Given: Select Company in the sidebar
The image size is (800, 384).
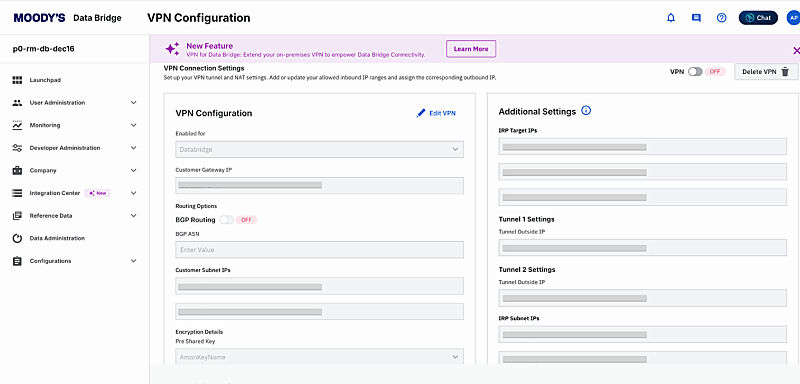Looking at the screenshot, I should [x=43, y=170].
